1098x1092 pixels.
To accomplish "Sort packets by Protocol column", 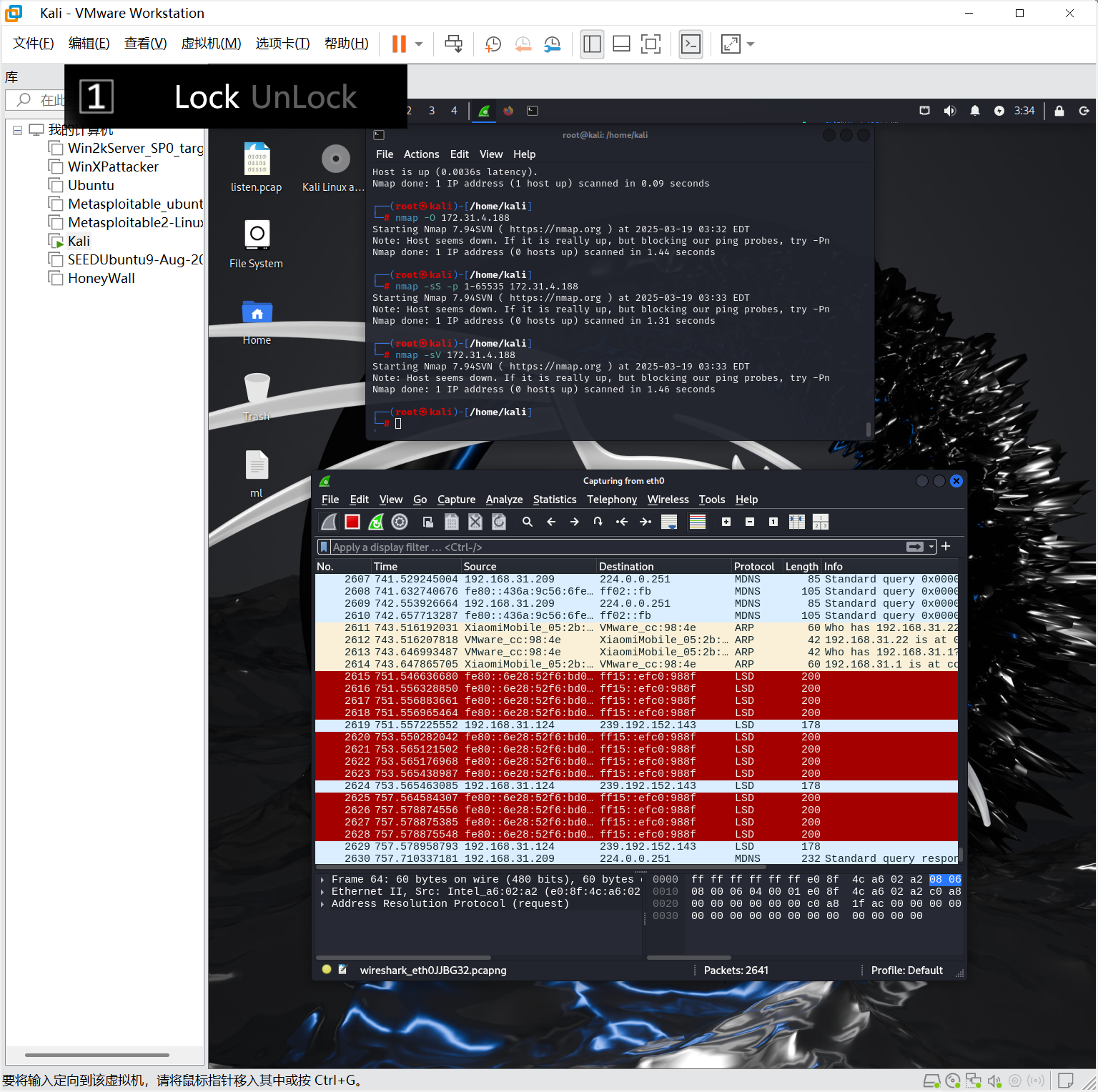I will [754, 567].
